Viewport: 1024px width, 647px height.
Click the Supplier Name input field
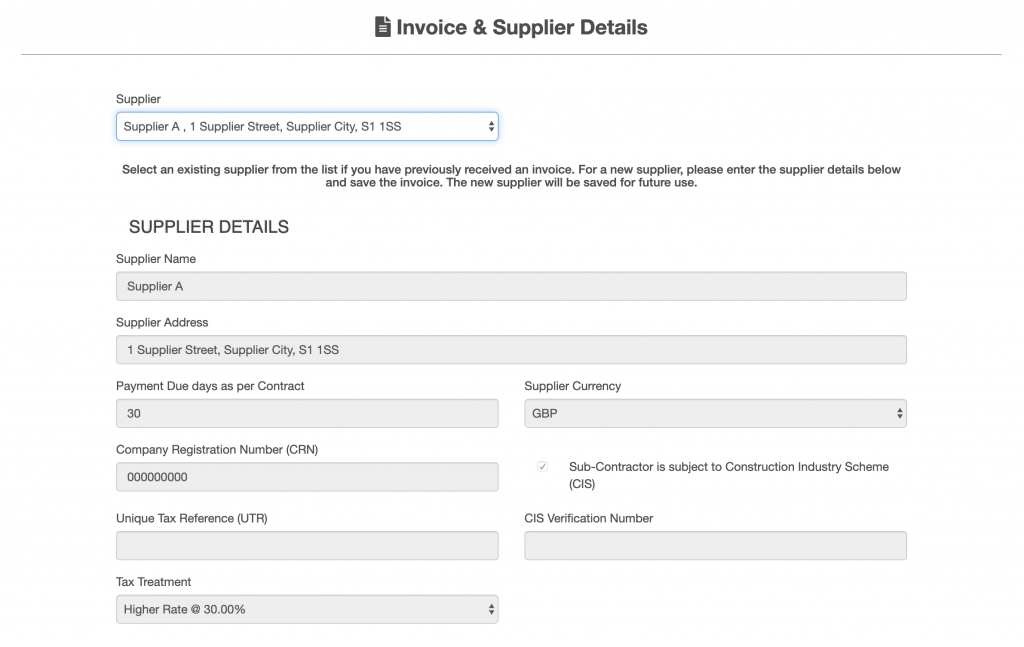[511, 286]
